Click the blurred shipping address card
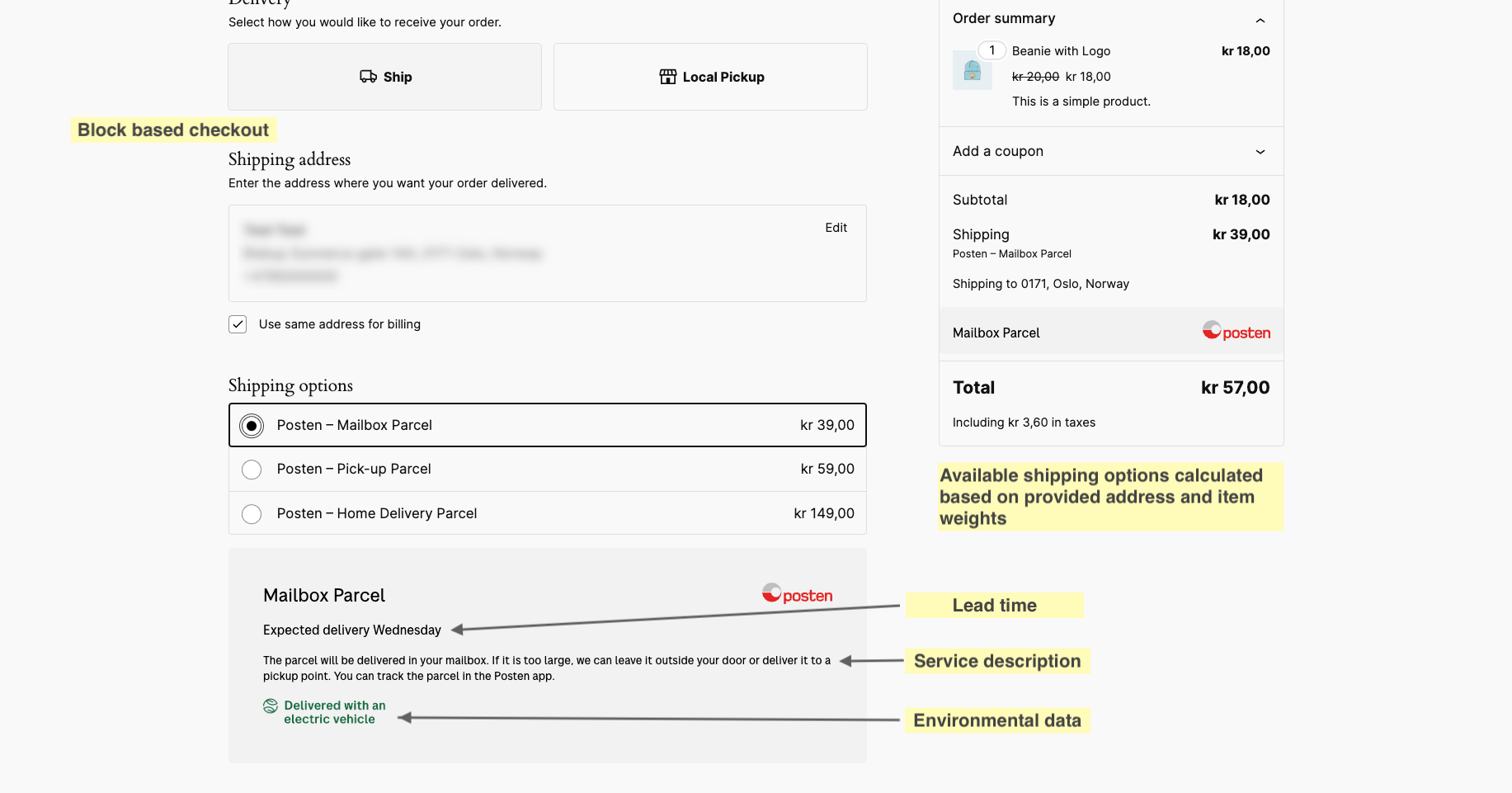The width and height of the screenshot is (1512, 793). click(548, 253)
